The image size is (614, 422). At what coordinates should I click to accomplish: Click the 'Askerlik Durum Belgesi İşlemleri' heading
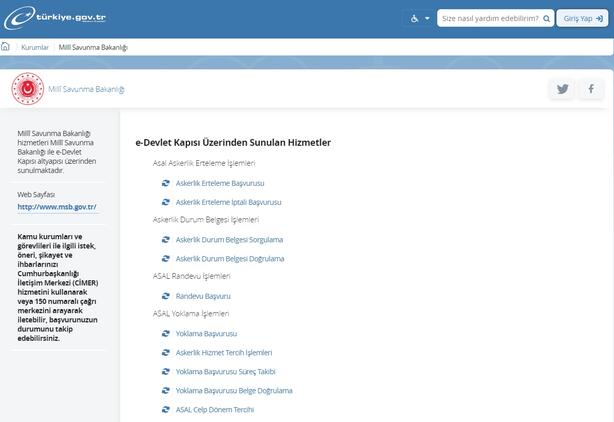pos(206,220)
